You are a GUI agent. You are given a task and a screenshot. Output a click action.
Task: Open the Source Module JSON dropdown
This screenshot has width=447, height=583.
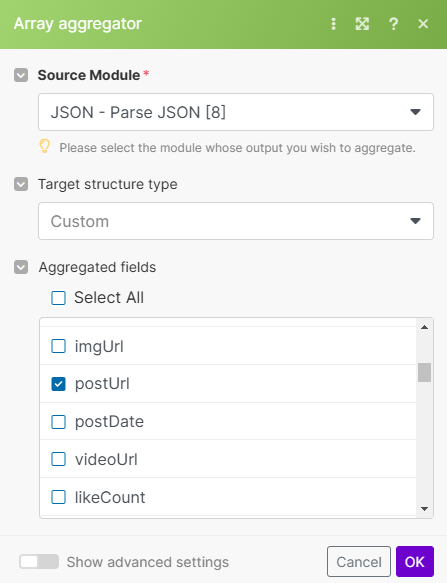(x=236, y=112)
